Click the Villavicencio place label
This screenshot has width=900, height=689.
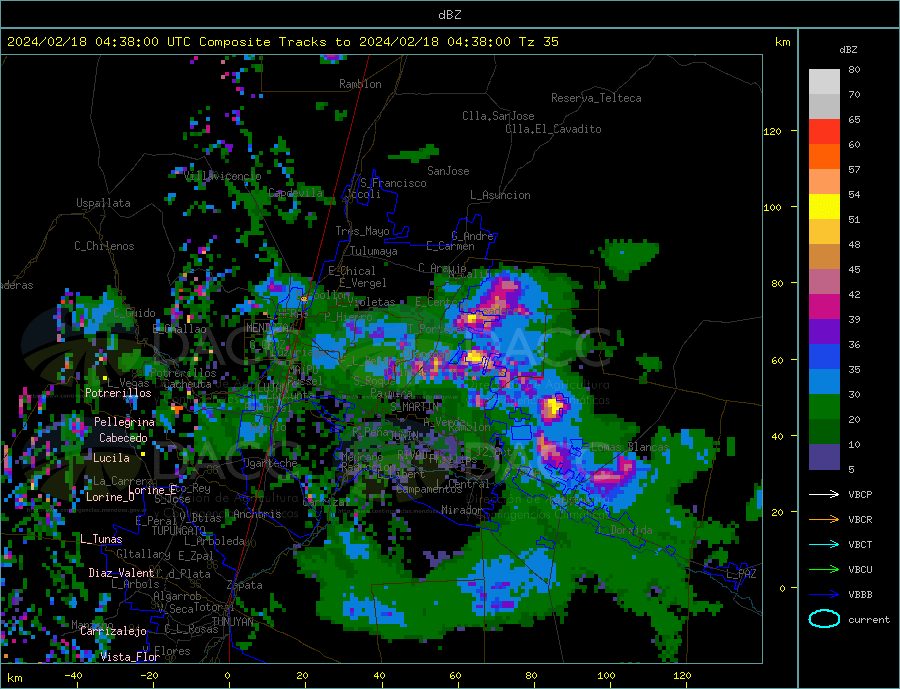click(223, 176)
